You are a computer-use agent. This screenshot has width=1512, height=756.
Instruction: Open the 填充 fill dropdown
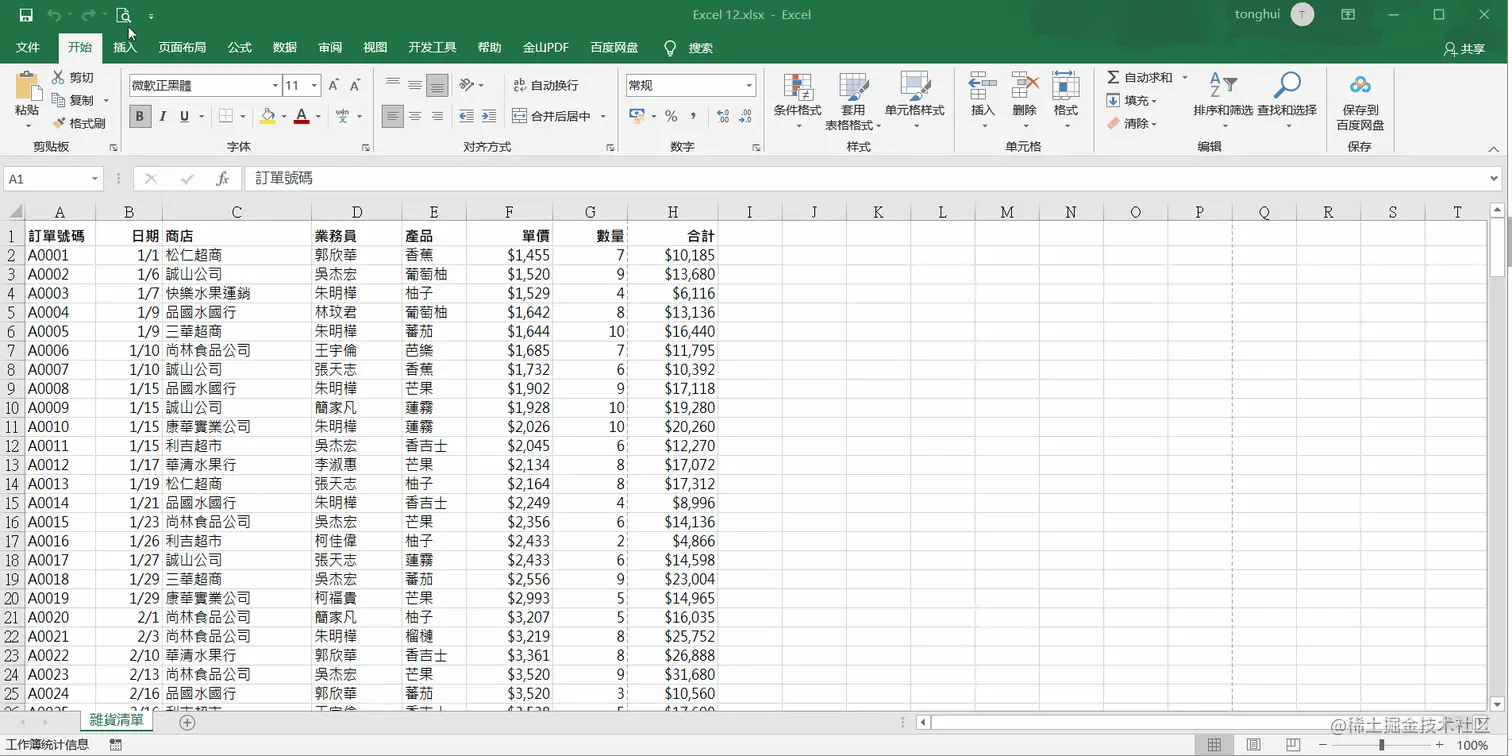click(1132, 100)
